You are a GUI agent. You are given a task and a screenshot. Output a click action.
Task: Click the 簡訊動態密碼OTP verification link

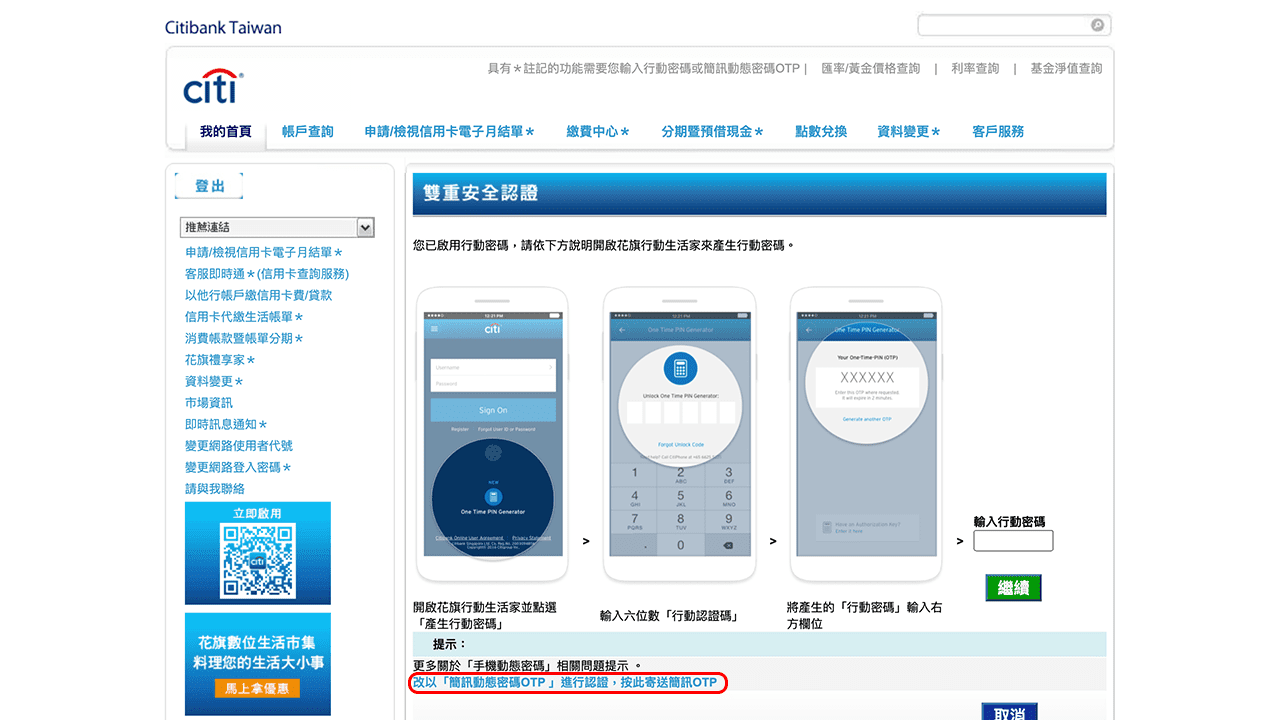(567, 683)
